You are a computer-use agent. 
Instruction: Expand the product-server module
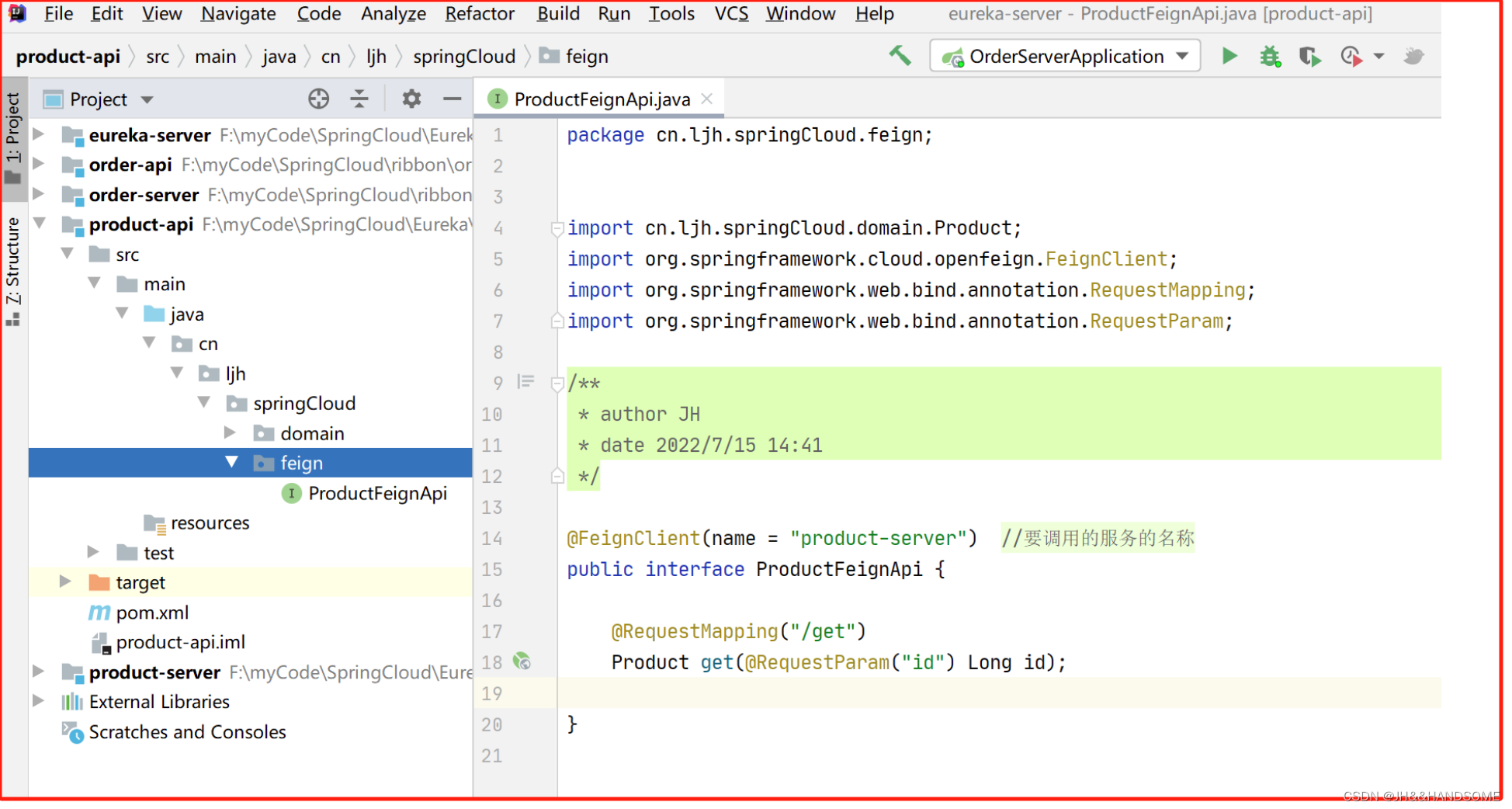point(39,672)
